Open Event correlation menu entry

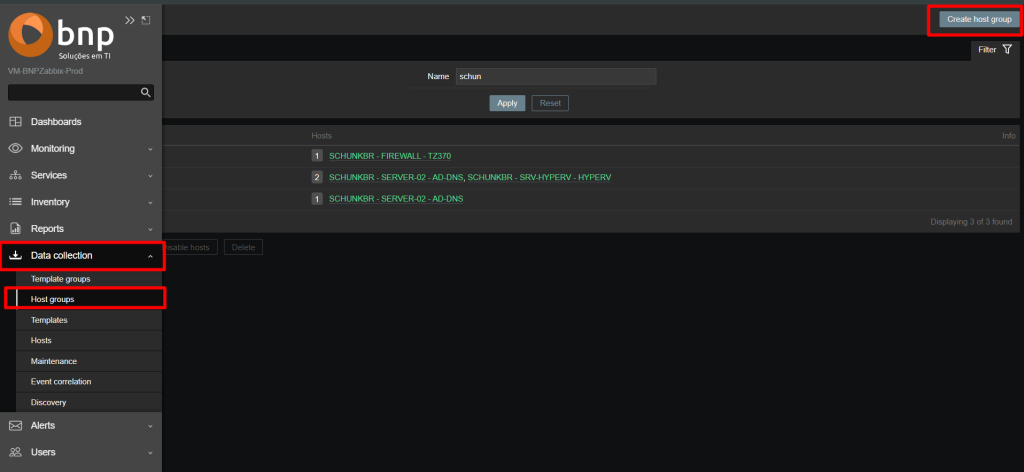[61, 382]
